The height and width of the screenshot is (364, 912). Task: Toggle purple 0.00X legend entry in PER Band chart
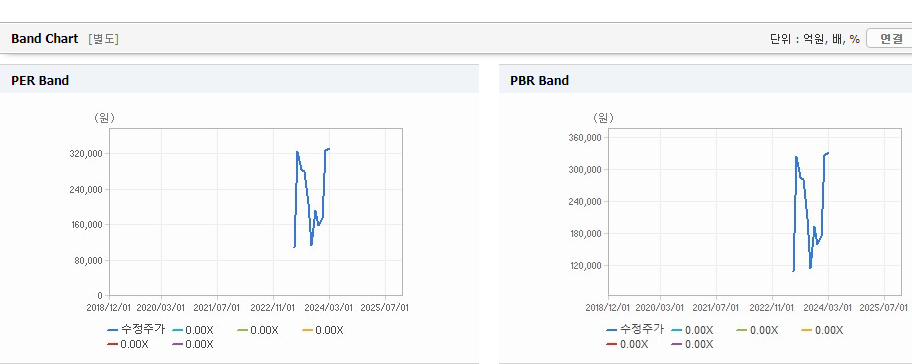193,344
